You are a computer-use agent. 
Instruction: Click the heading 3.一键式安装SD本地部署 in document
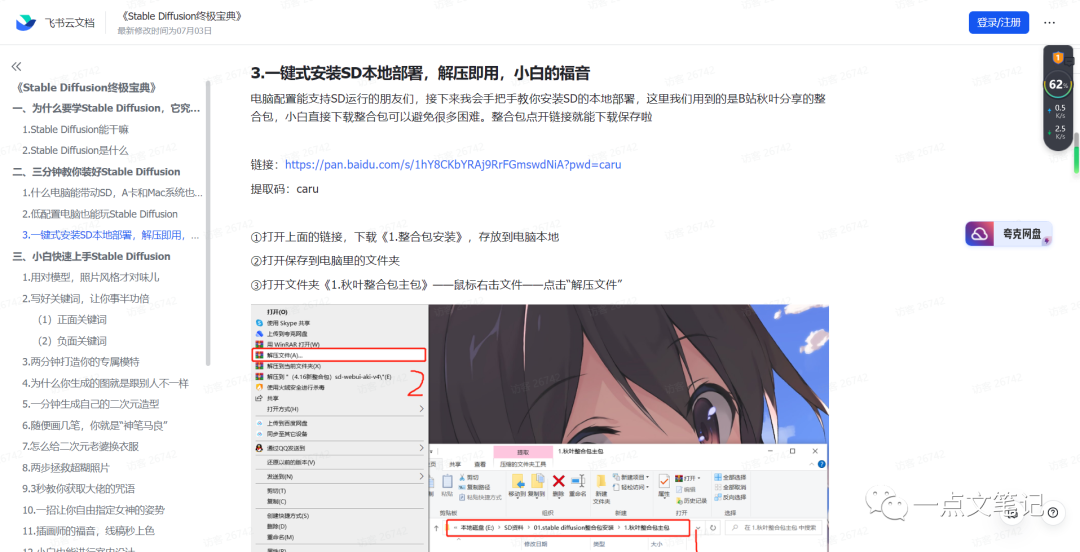click(420, 73)
